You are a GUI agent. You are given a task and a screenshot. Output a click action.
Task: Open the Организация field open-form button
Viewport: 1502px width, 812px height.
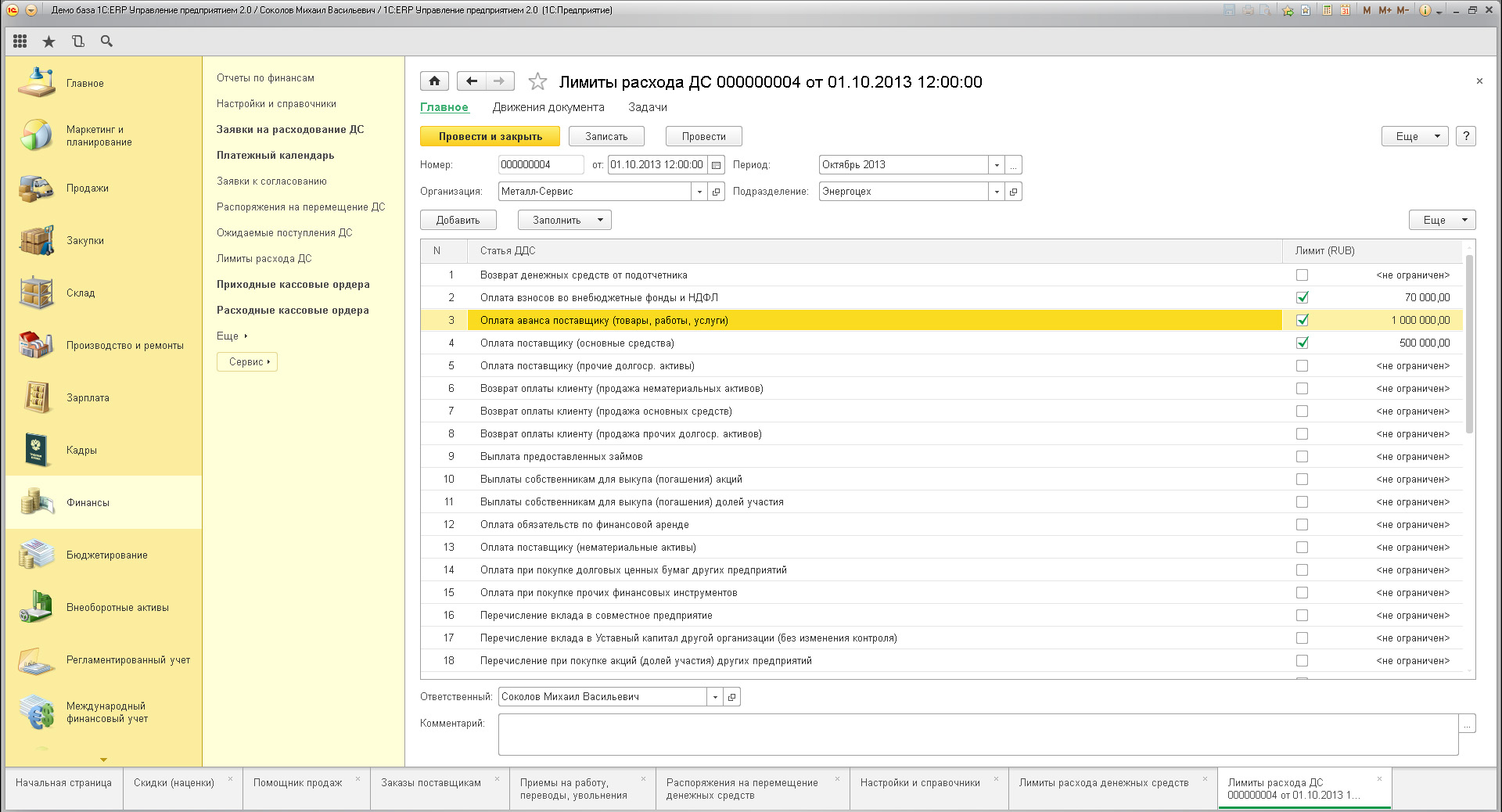coord(717,192)
